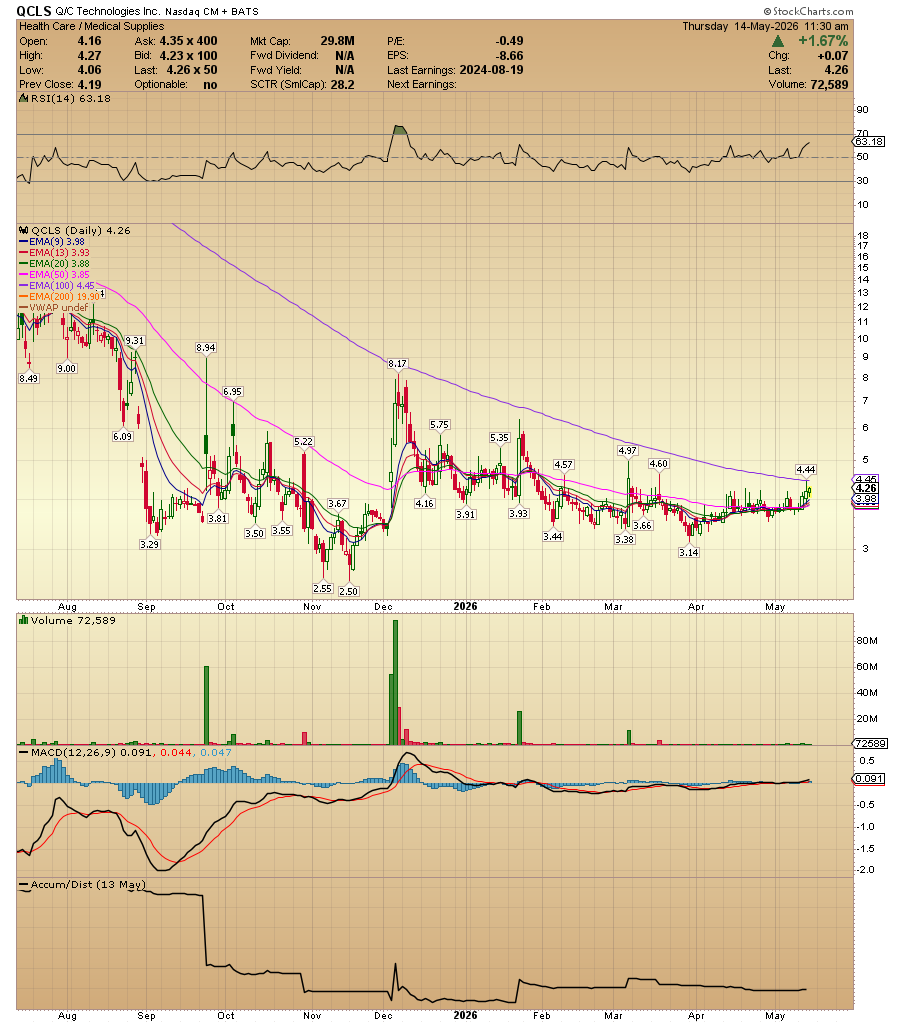Click the Thursday 14-May-2026 11:30 am timestamp

pyautogui.click(x=765, y=26)
